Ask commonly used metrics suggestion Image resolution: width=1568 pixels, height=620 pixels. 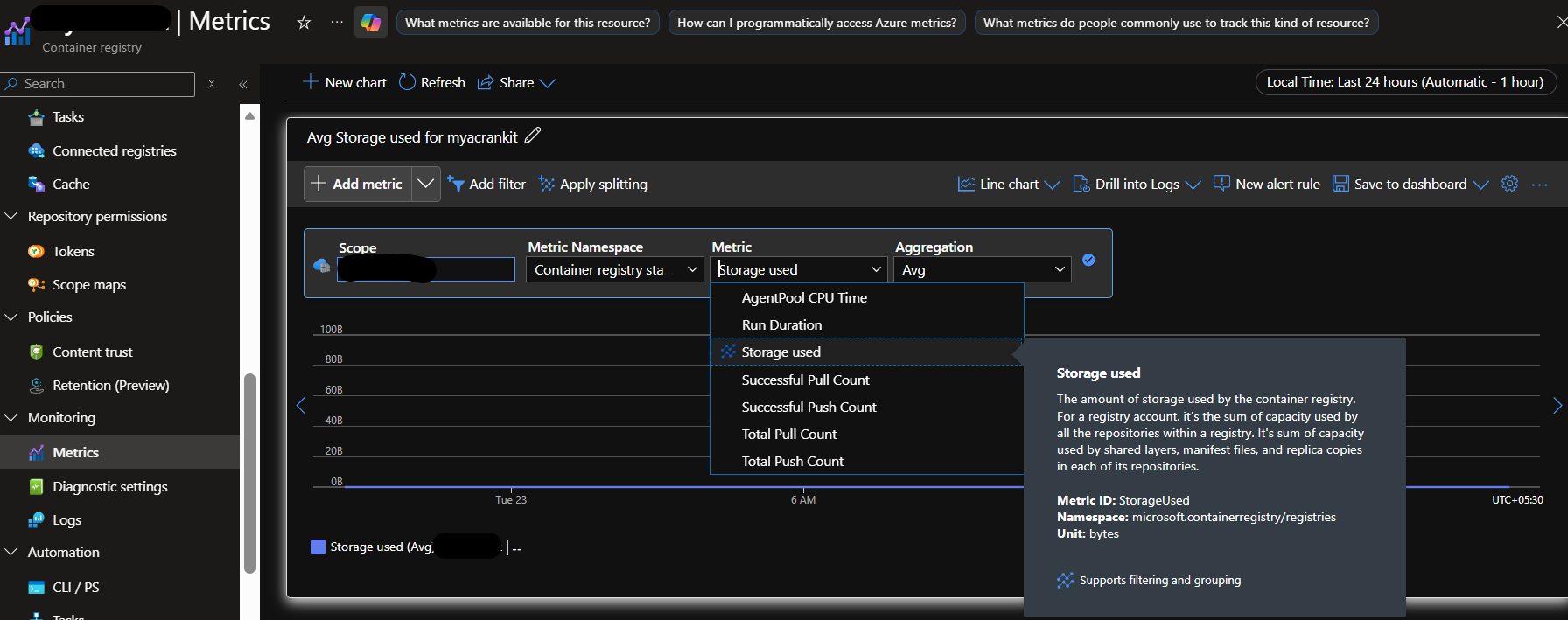coord(1176,23)
